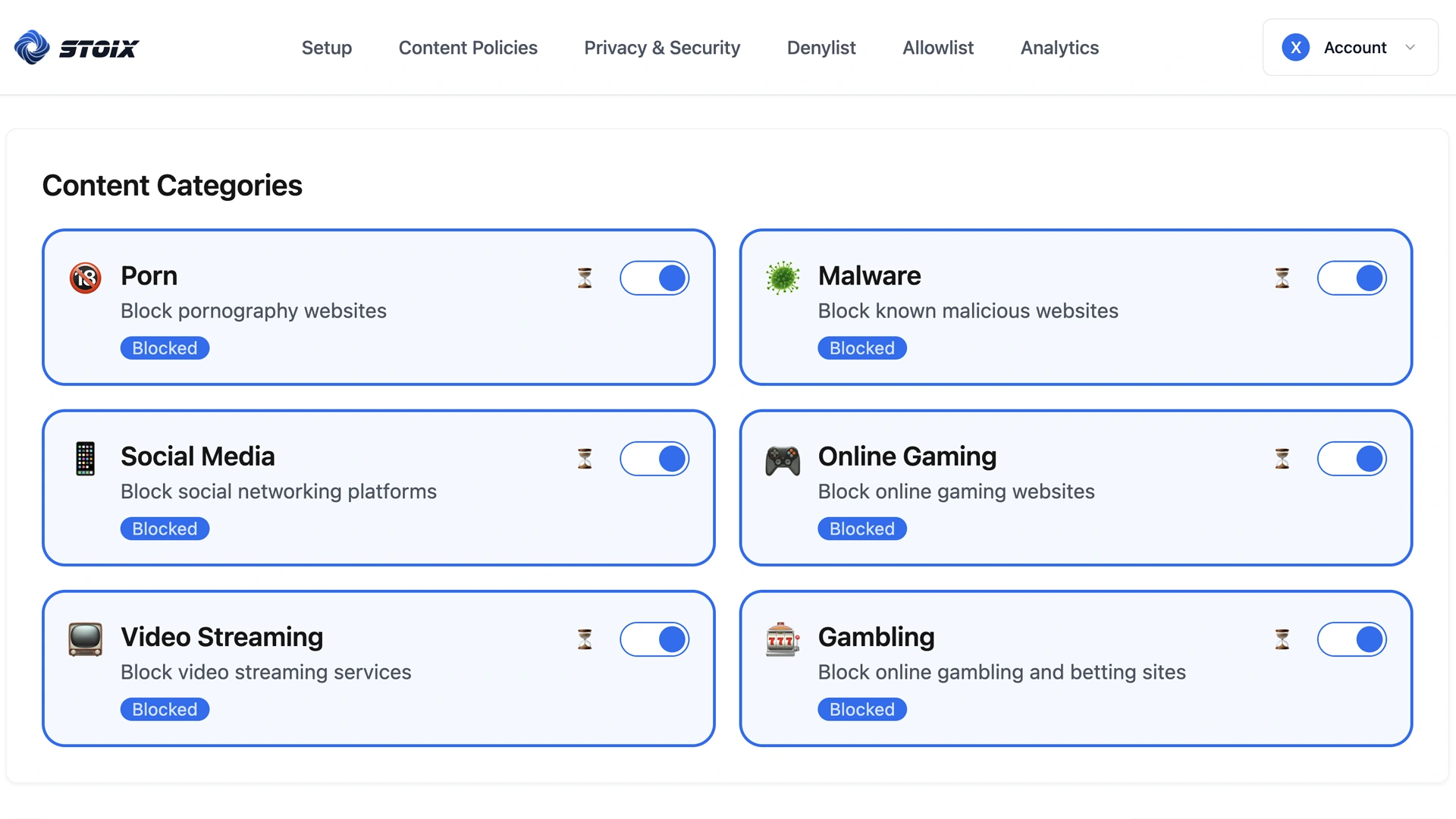The height and width of the screenshot is (819, 1456).
Task: Disable the Porn blocking toggle
Action: pos(654,278)
